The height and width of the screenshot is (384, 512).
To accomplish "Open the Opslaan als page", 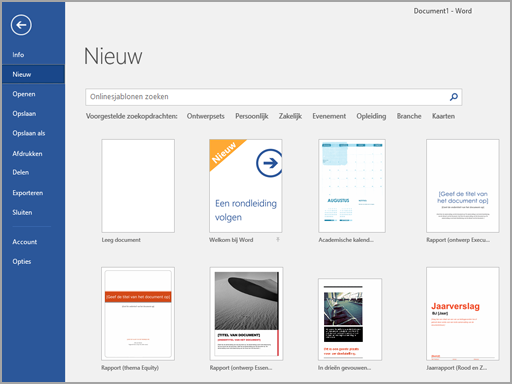I will pyautogui.click(x=29, y=133).
